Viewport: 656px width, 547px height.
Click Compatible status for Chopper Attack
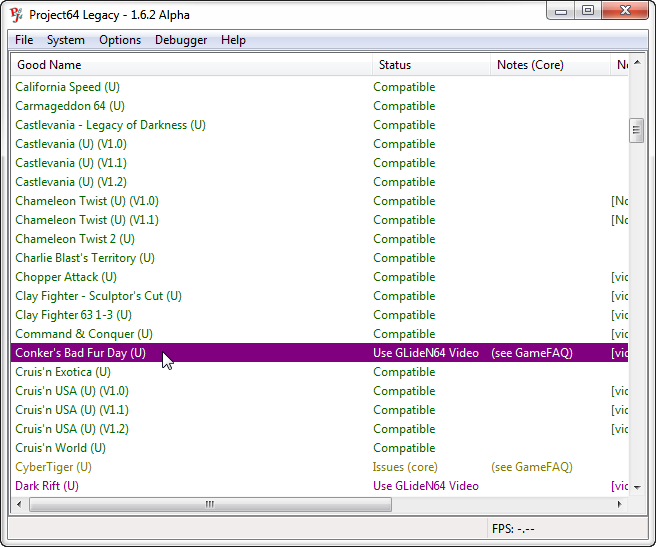coord(404,277)
